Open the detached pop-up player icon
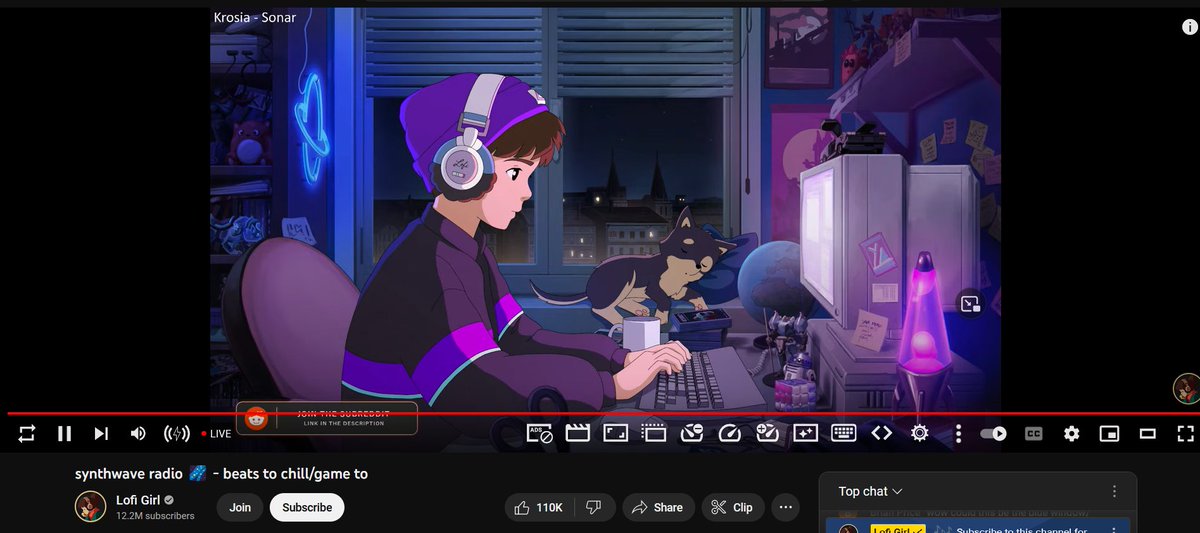 [654, 433]
